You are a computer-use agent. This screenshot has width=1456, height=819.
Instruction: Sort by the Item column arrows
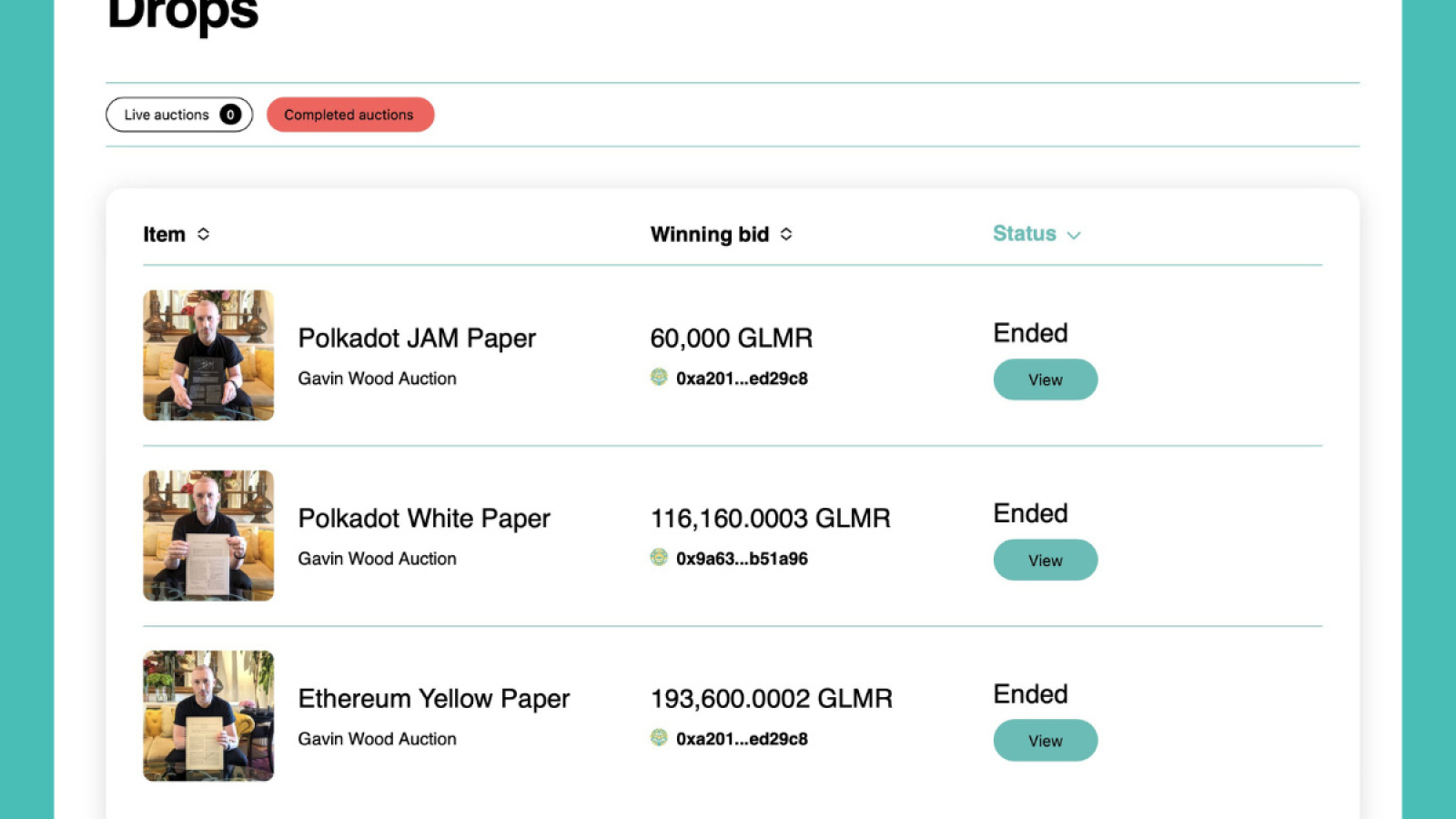tap(203, 234)
